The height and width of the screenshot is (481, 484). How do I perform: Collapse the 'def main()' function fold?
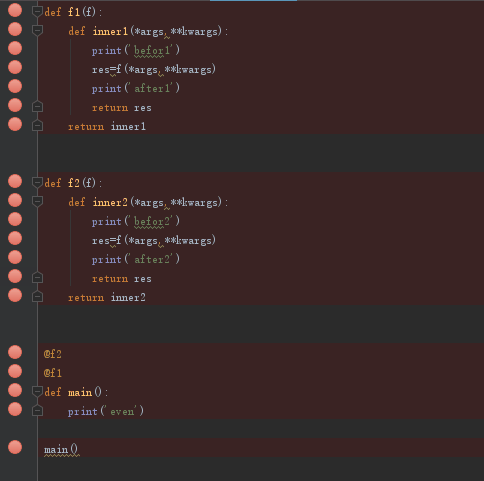pyautogui.click(x=37, y=392)
